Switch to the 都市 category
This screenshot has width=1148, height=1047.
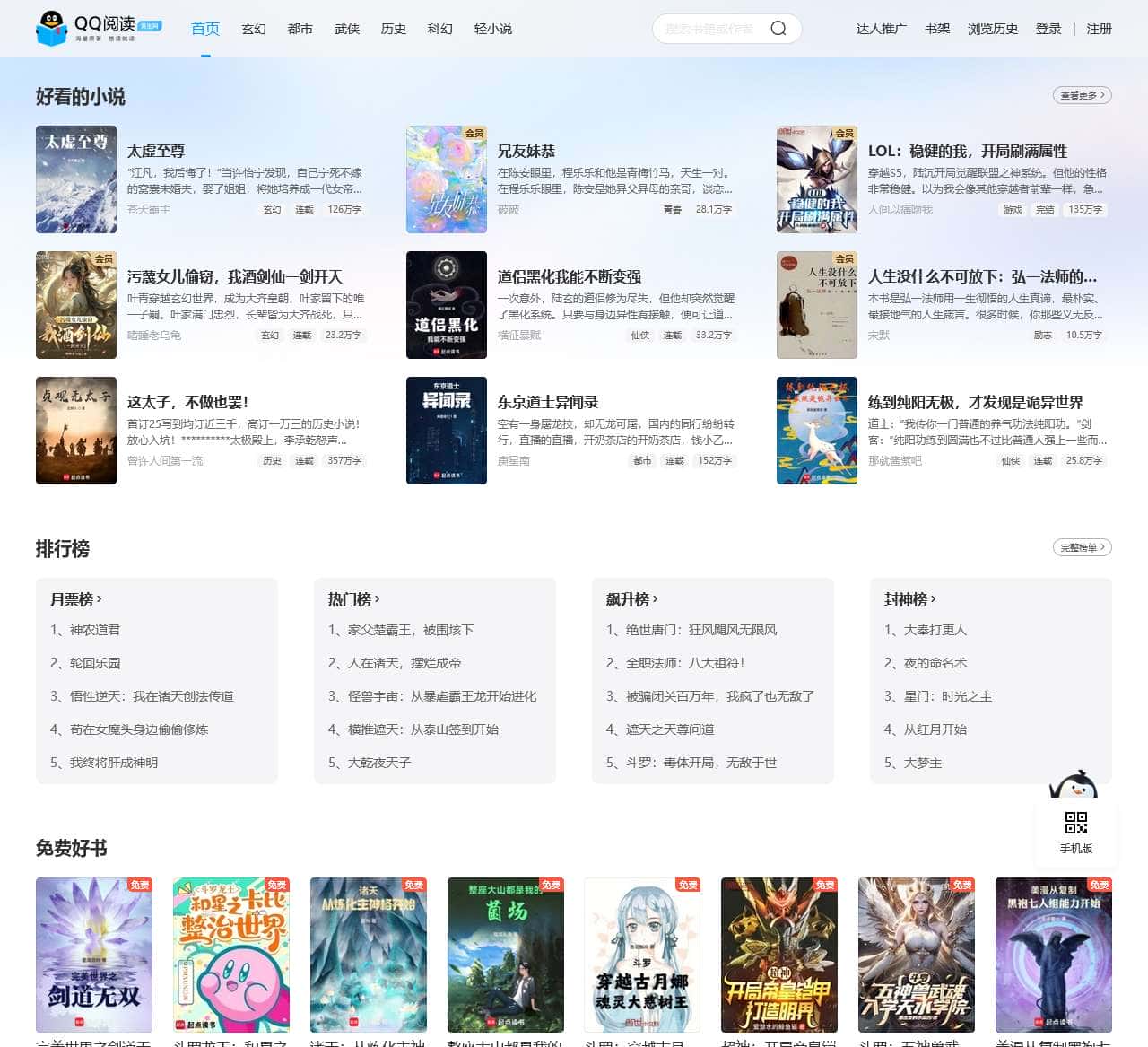point(300,29)
